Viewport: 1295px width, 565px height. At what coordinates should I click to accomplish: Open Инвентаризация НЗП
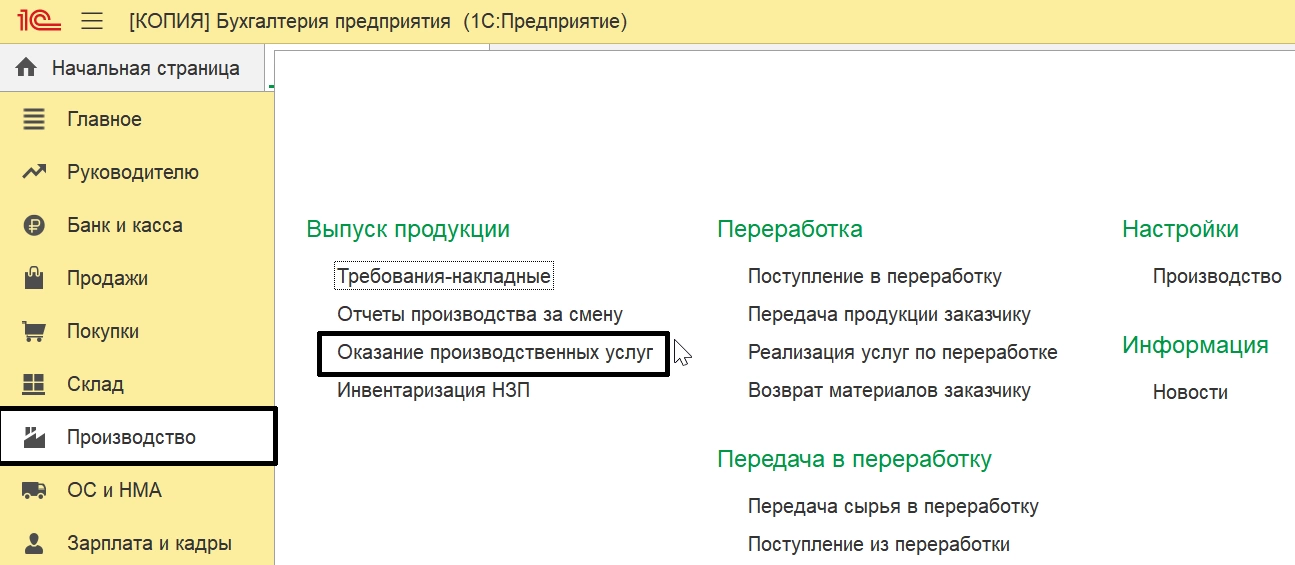[x=433, y=390]
